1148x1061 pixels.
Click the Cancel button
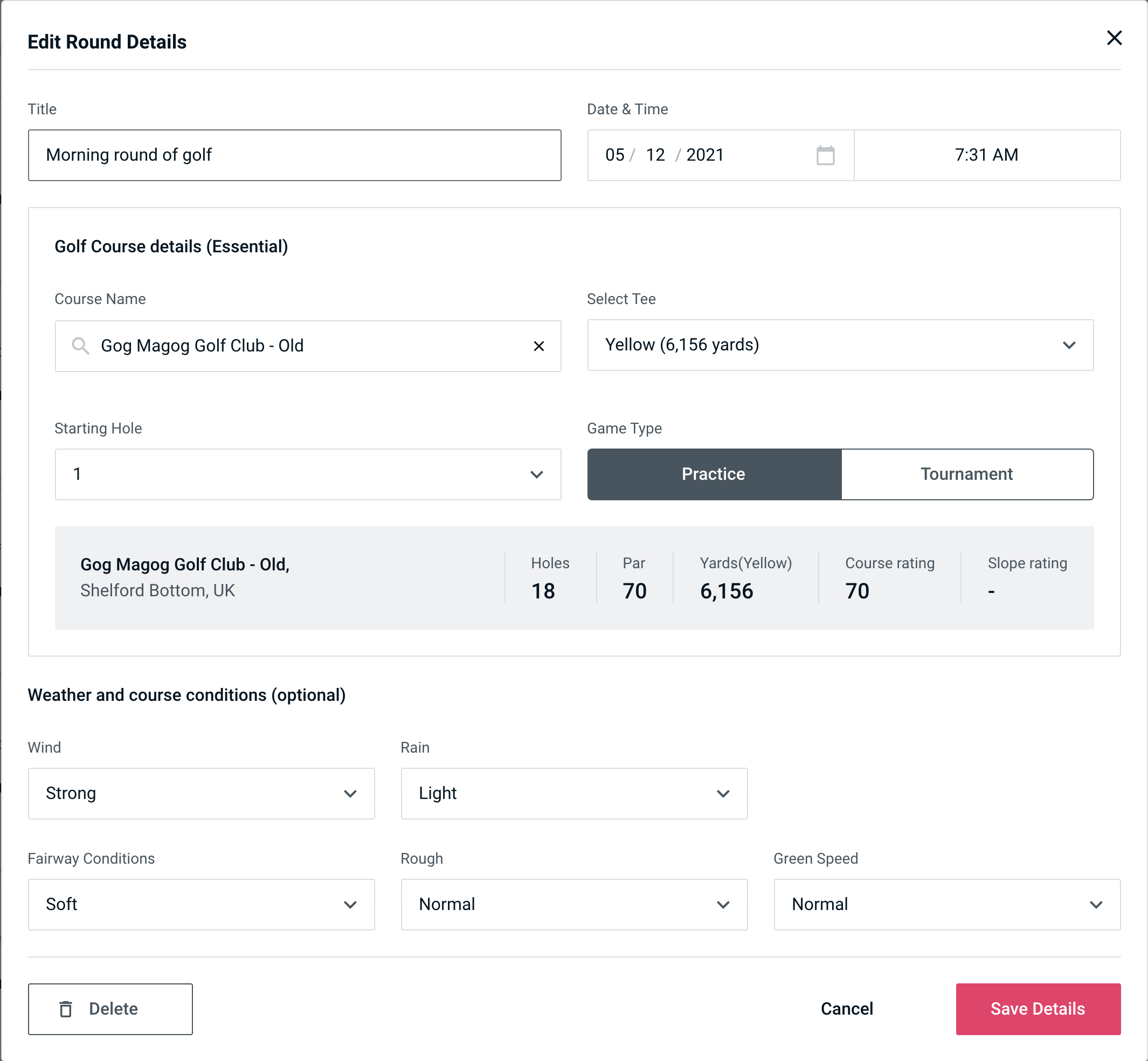coord(846,1009)
